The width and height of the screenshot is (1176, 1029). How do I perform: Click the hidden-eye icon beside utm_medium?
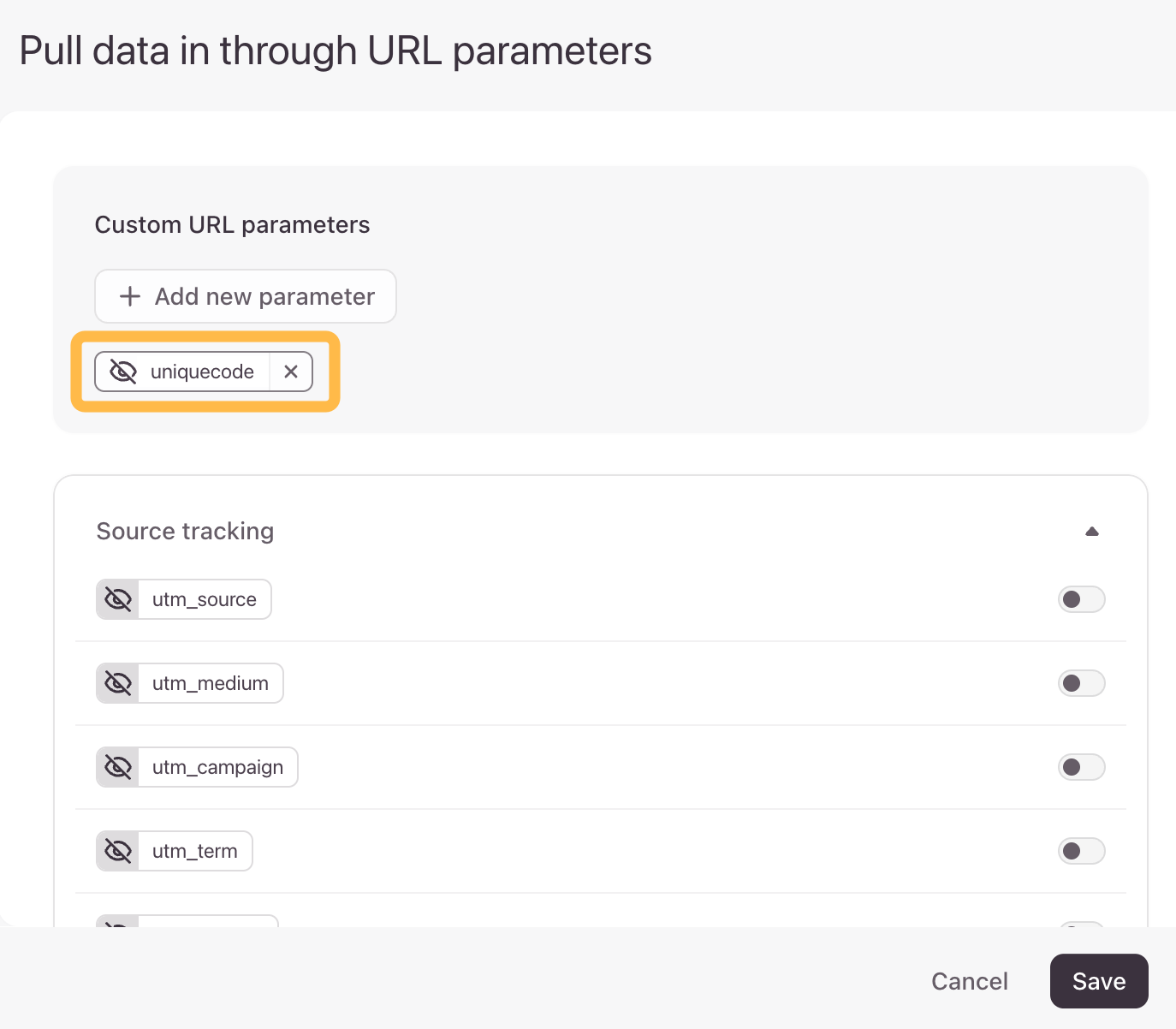pos(118,683)
